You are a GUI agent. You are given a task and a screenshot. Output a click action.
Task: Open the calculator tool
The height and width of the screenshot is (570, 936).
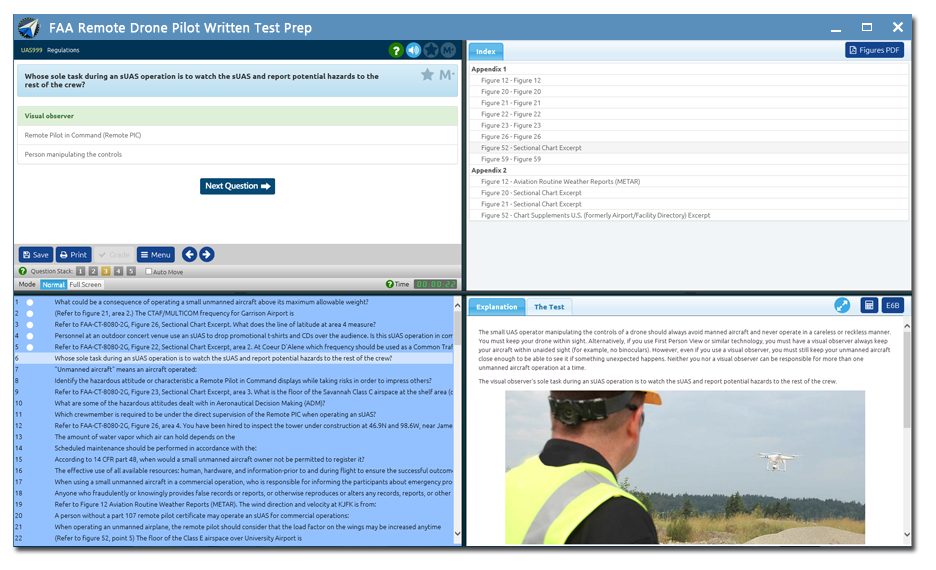click(869, 306)
